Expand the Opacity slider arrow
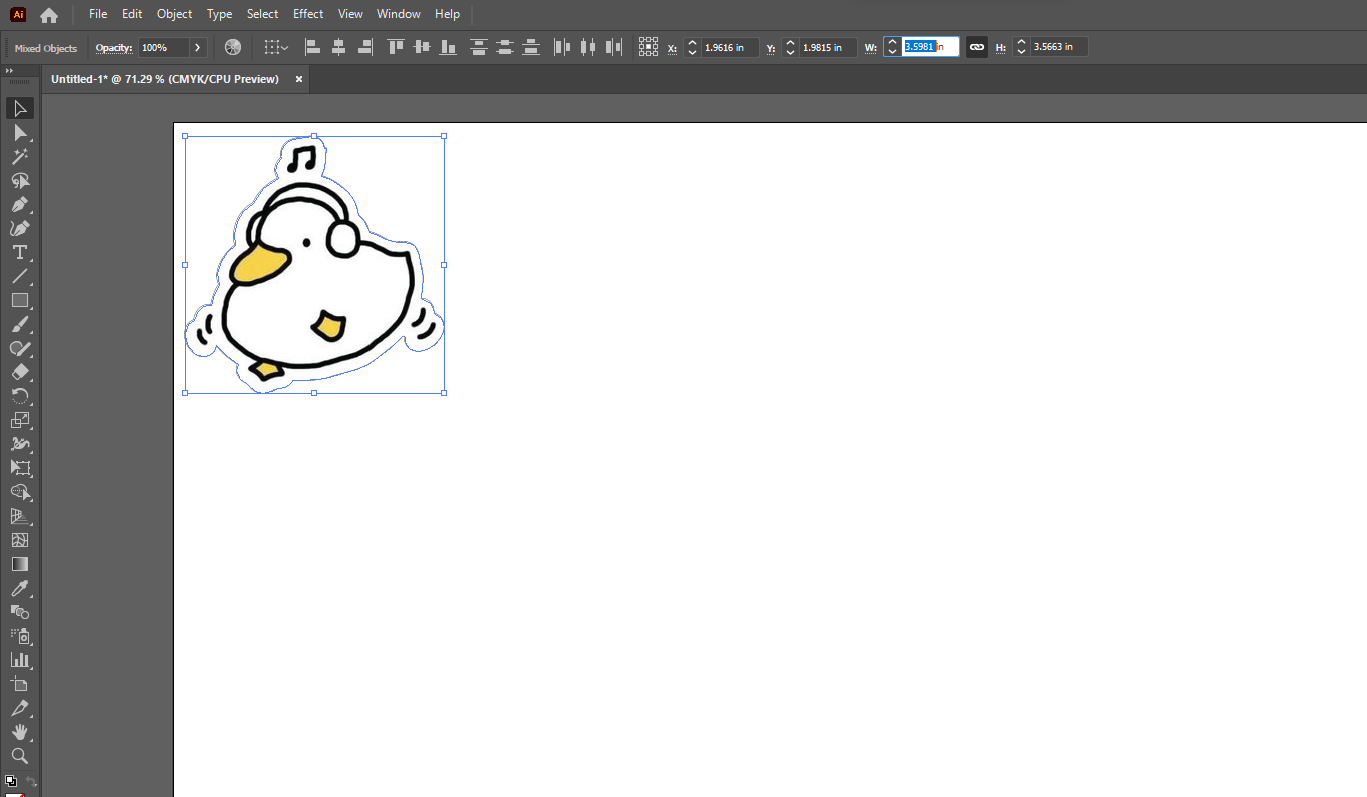The width and height of the screenshot is (1367, 797). click(198, 47)
